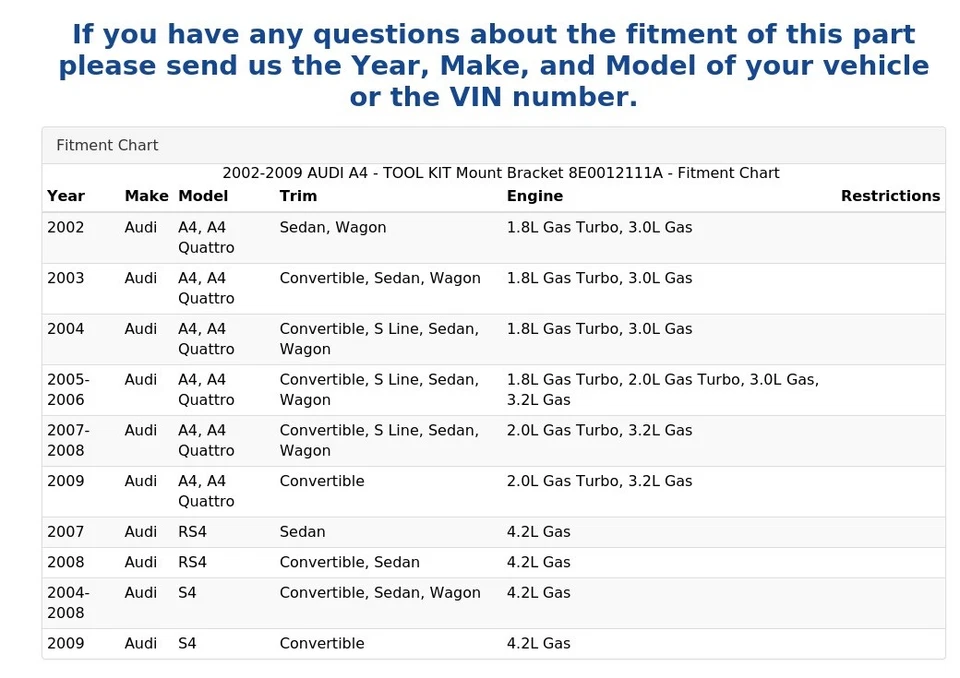Click the 2008 RS4 Convertible, Sedan cell
Screen dimensions: 960x678
[349, 562]
